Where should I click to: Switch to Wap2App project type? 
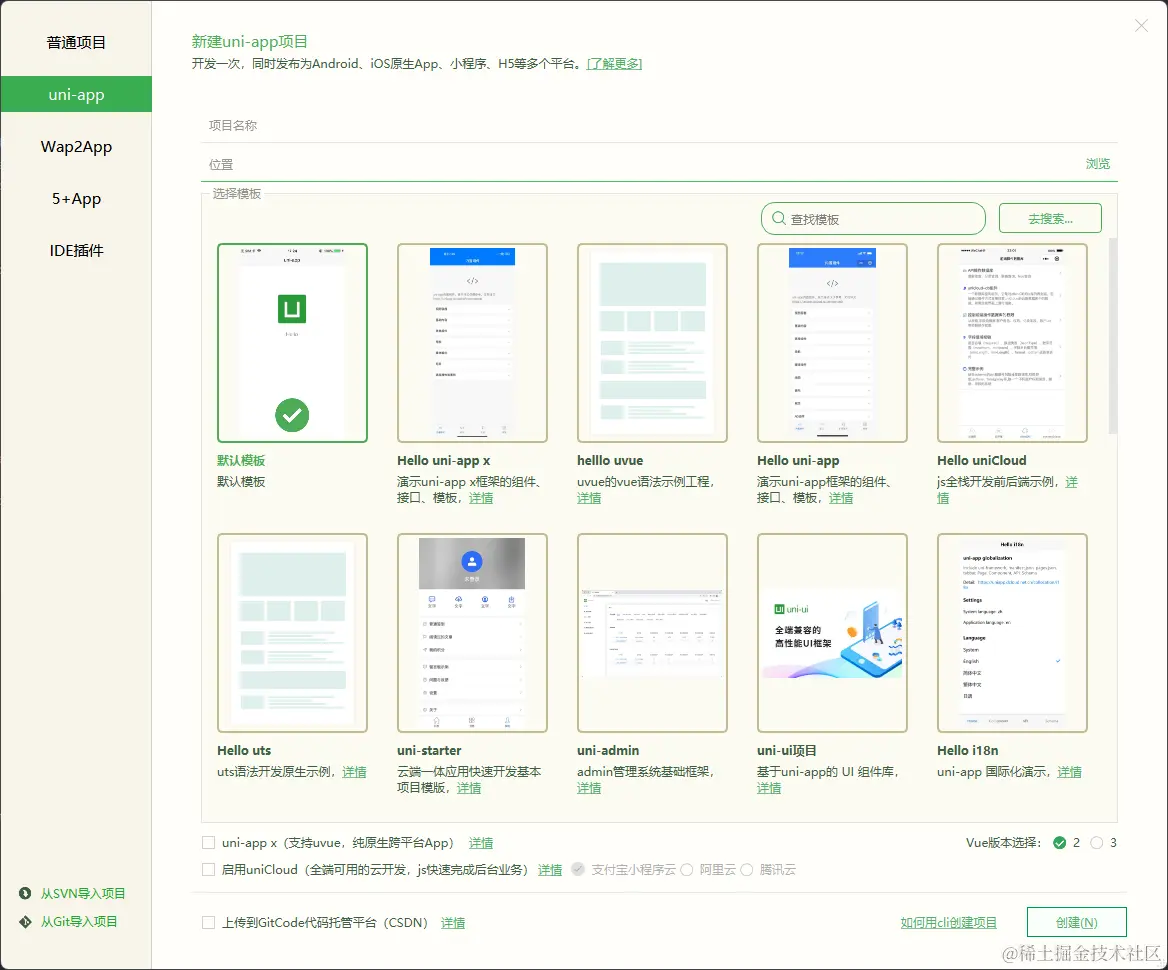(x=76, y=147)
